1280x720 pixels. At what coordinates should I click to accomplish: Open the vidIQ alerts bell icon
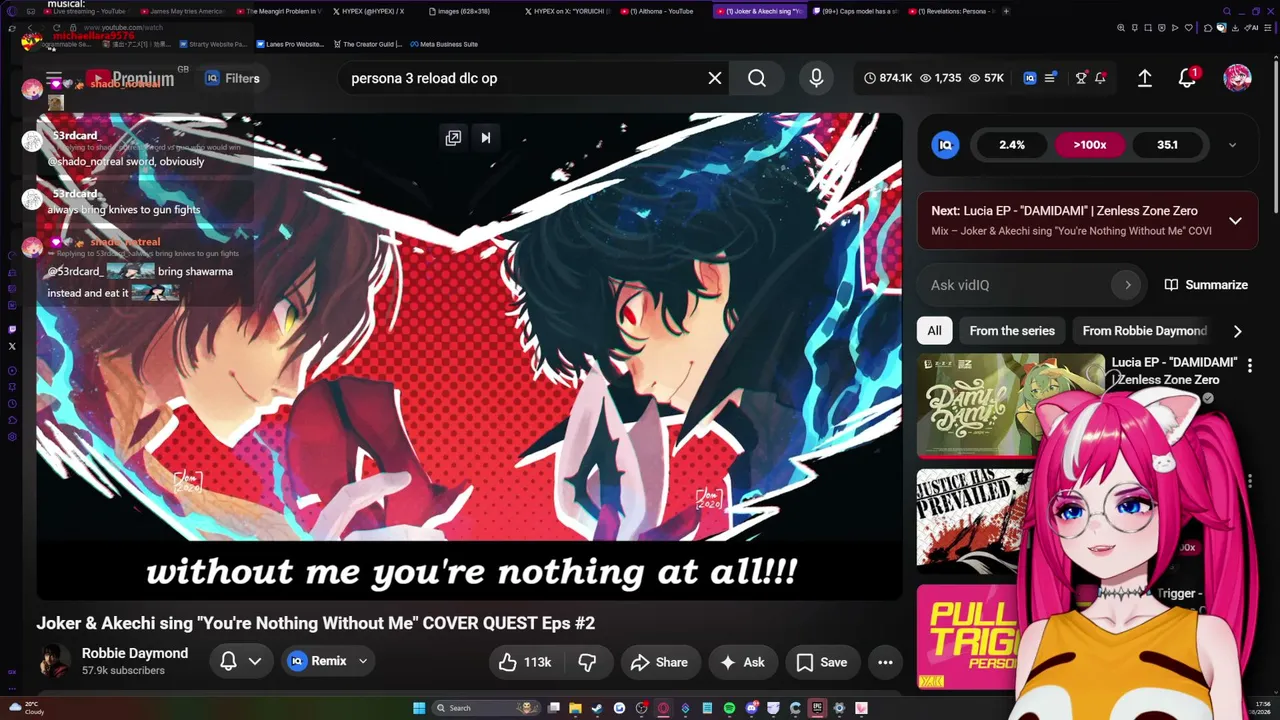[1100, 78]
